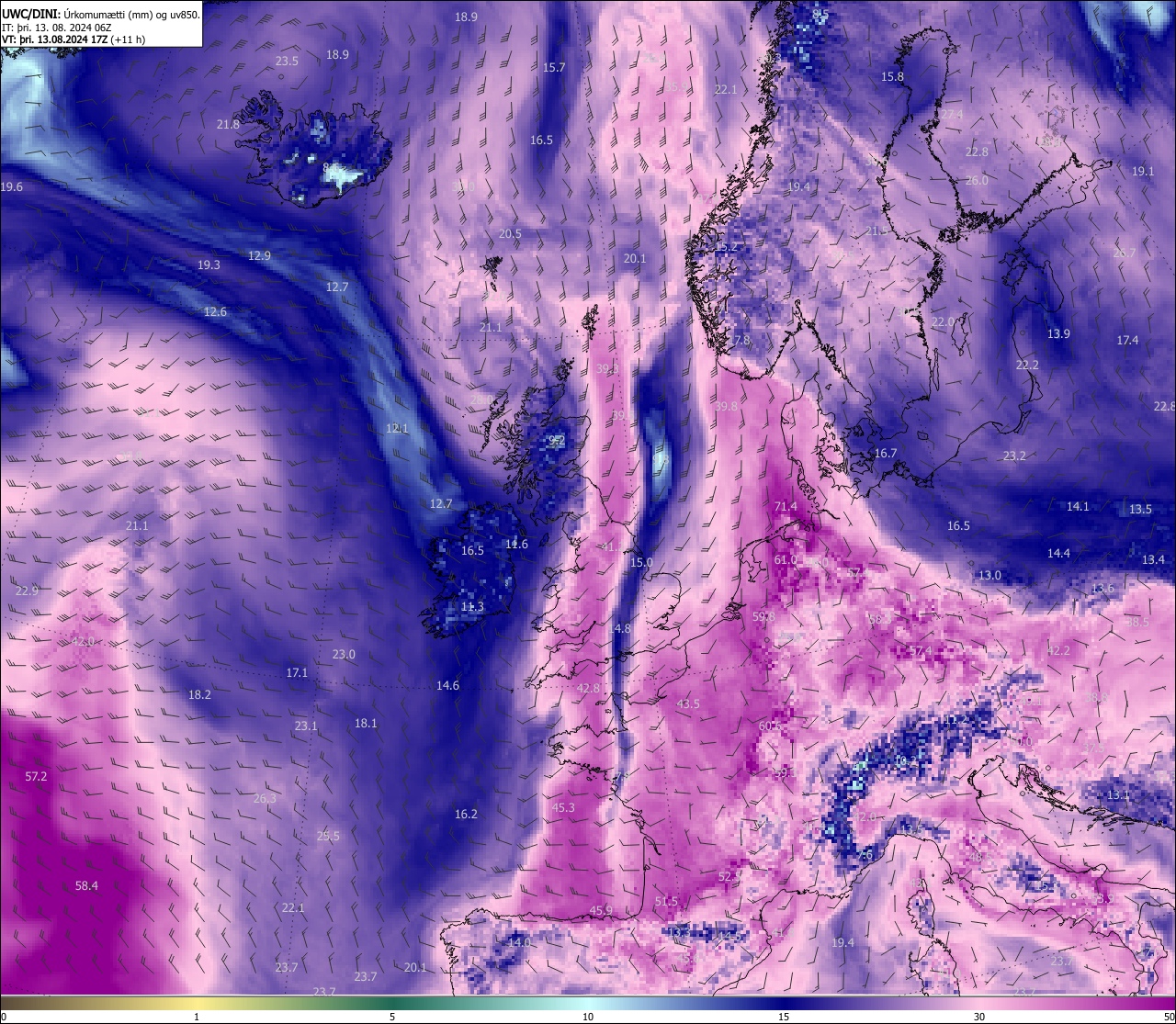Click the valid time line "VT: þri. 13.08.2024 17Z (+11 h)"
The height and width of the screenshot is (1024, 1176).
73,39
